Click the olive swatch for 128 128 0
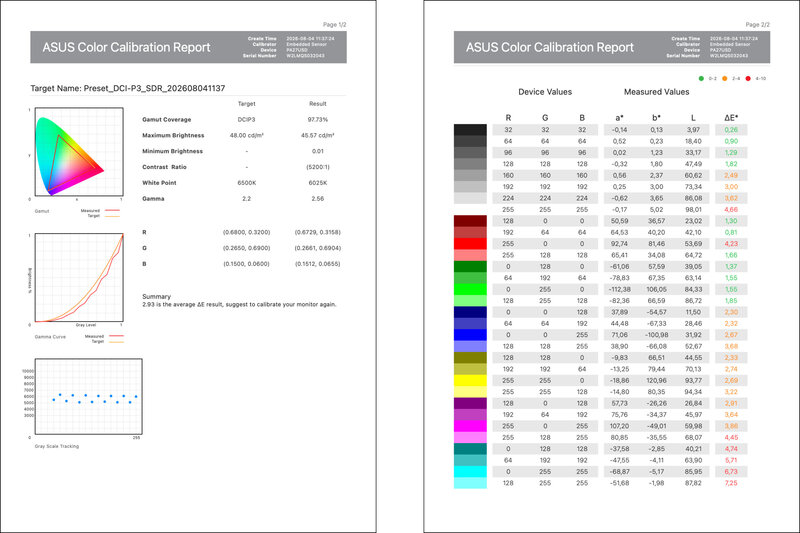 [470, 358]
